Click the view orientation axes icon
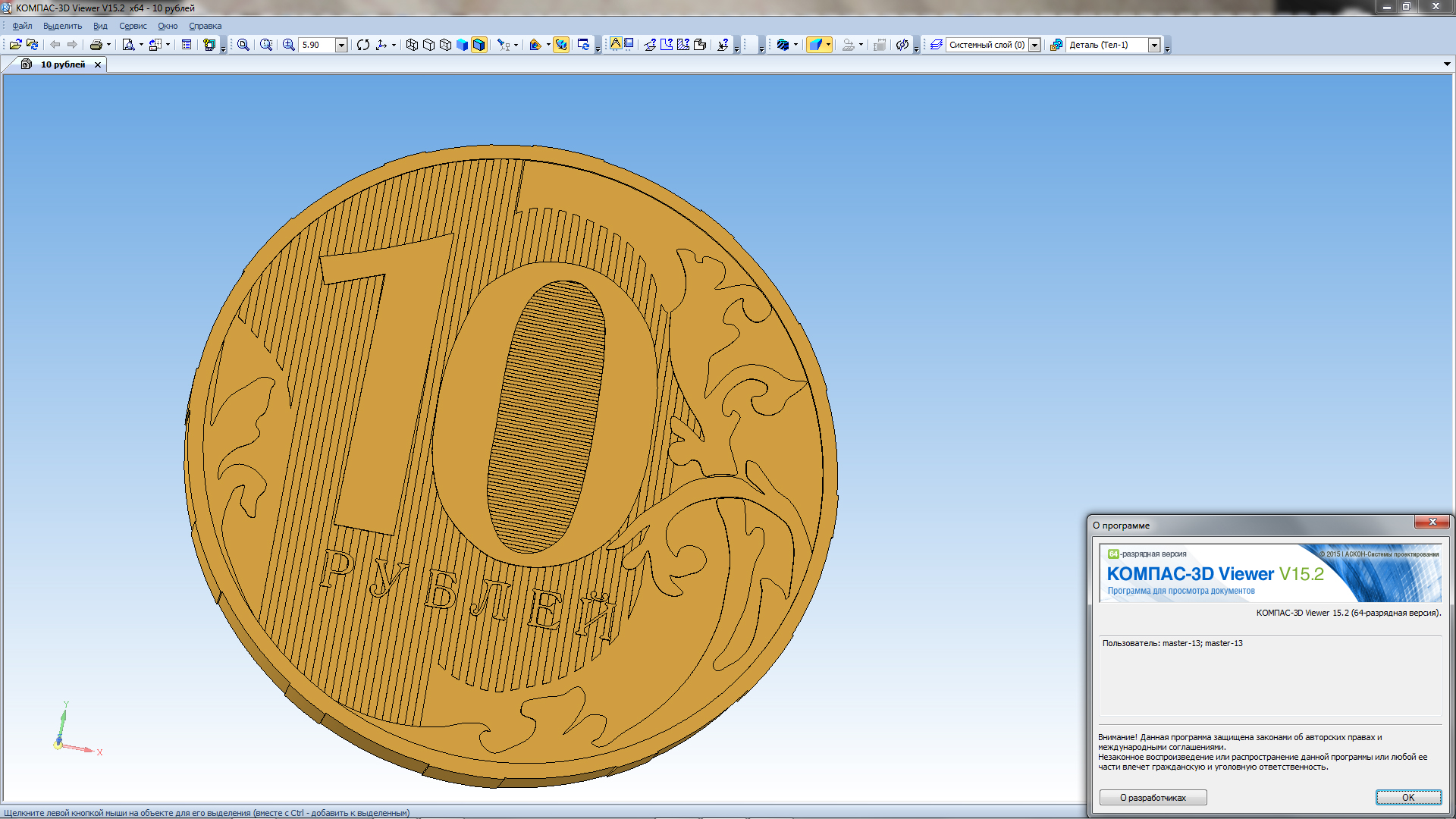This screenshot has width=1456, height=819. tap(381, 45)
